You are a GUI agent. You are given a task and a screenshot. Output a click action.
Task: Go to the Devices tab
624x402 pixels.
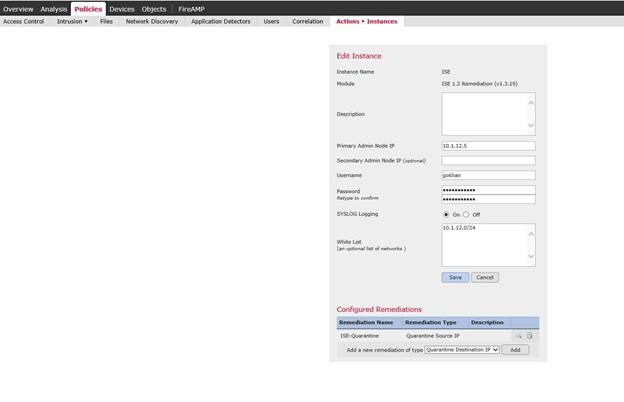pyautogui.click(x=122, y=9)
